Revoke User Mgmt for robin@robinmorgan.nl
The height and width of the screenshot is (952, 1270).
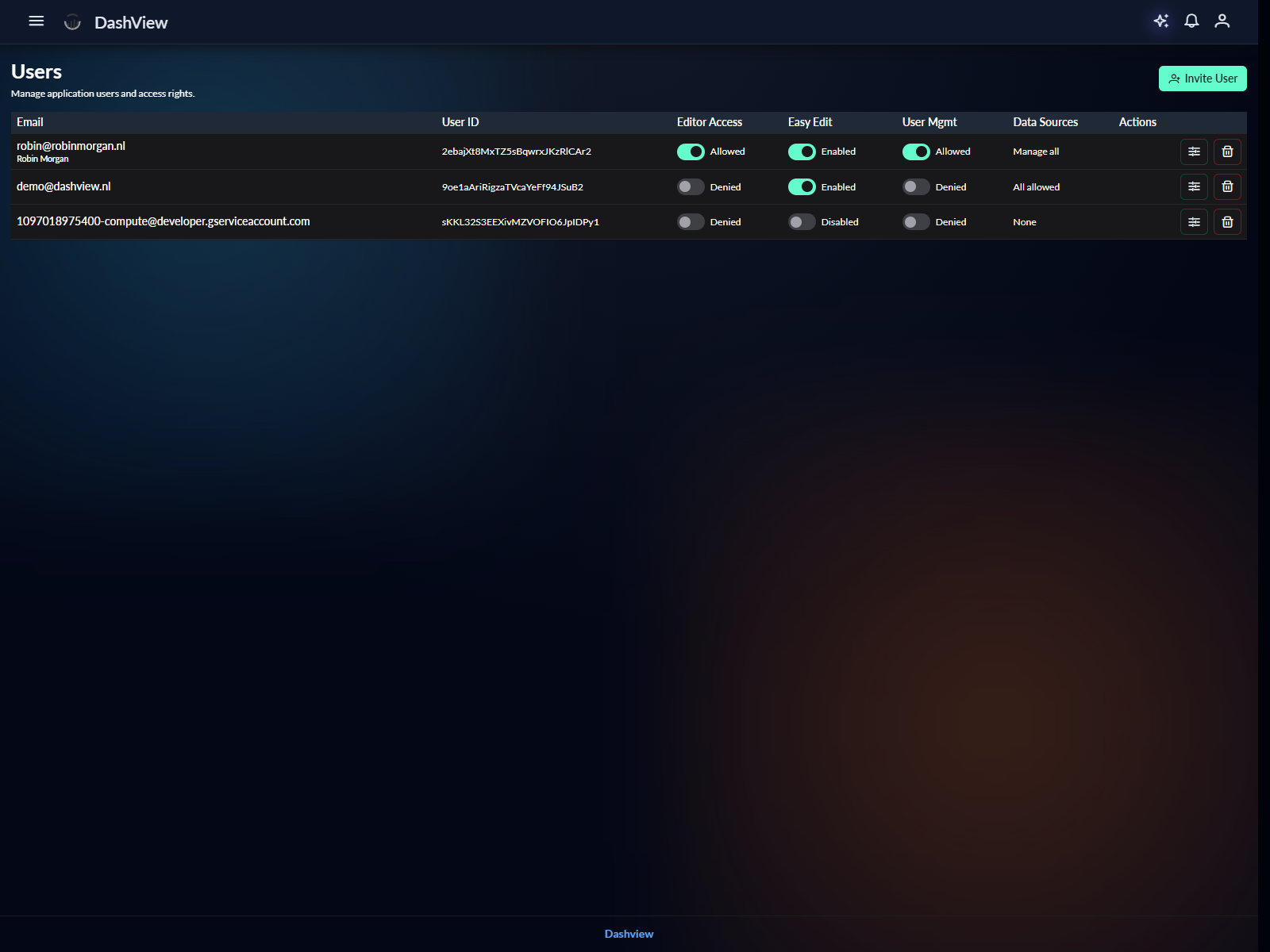click(x=916, y=152)
